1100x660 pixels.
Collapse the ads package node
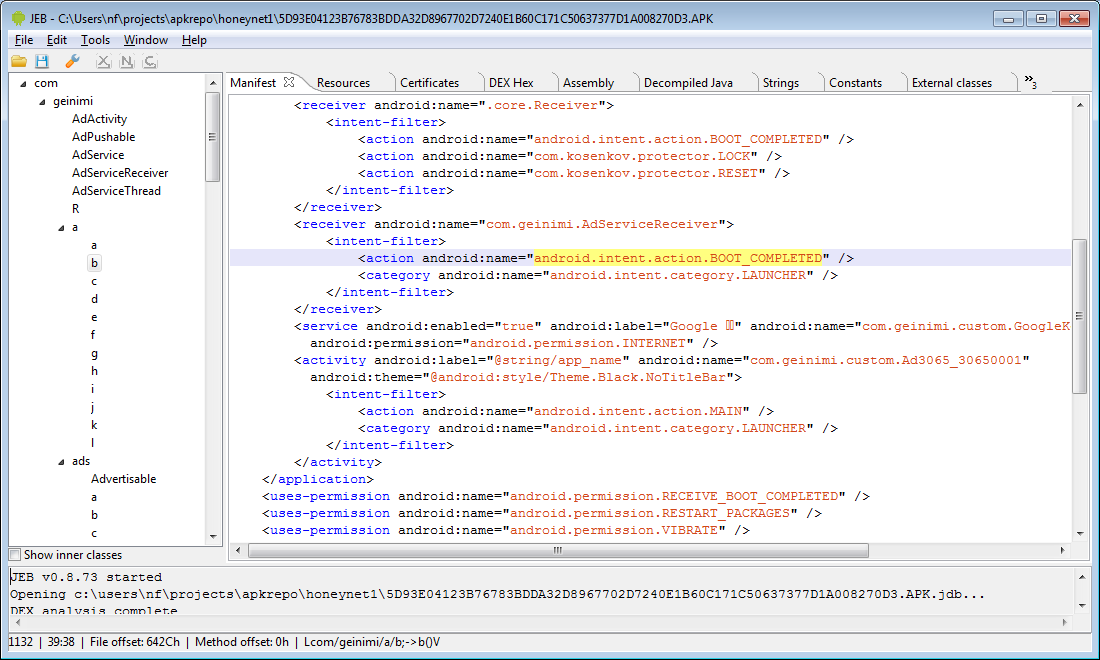coord(60,461)
